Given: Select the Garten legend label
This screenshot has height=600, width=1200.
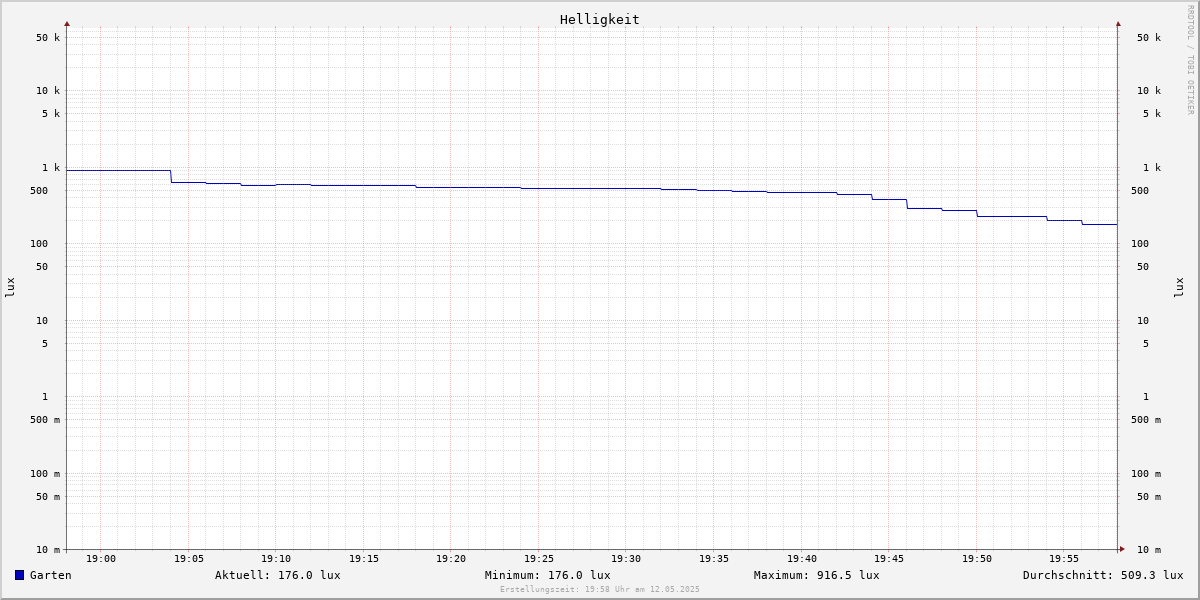Looking at the screenshot, I should point(51,575).
